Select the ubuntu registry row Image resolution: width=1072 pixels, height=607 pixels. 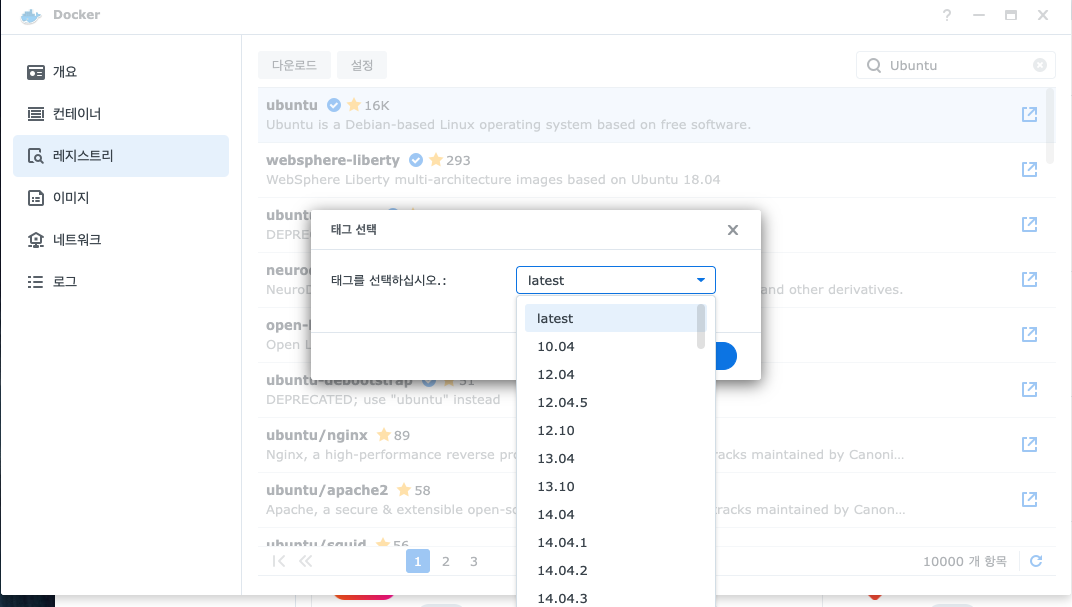tap(655, 115)
